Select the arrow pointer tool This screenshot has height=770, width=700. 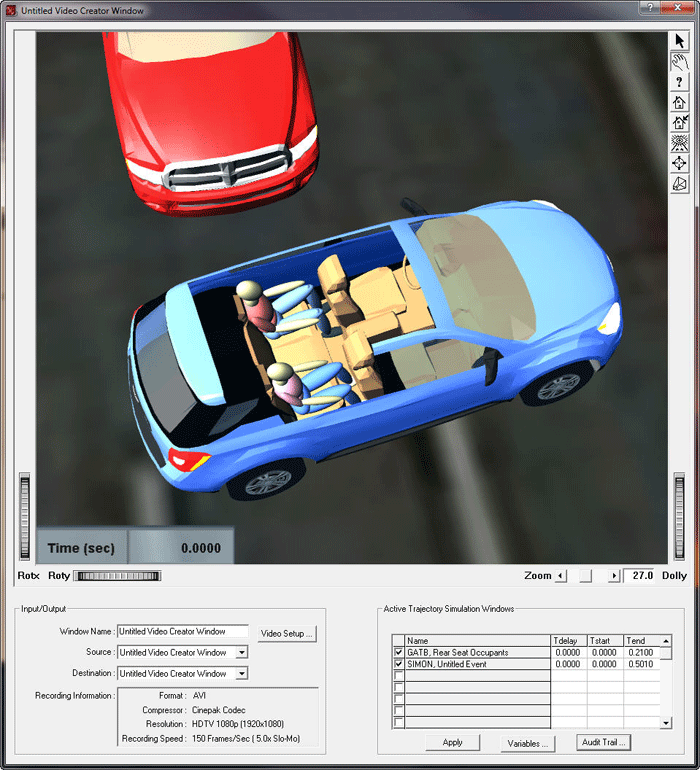(680, 42)
